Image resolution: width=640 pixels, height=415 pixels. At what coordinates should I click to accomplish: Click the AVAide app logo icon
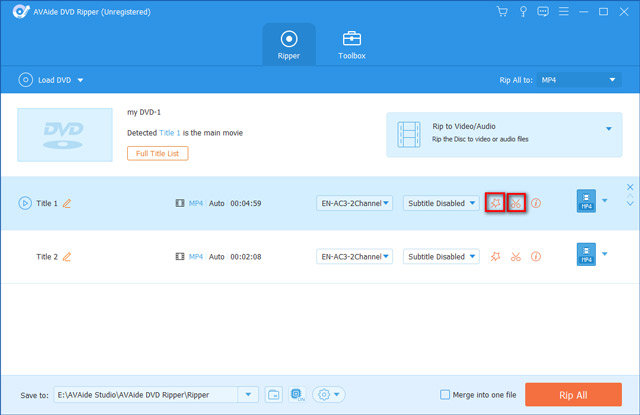point(20,11)
